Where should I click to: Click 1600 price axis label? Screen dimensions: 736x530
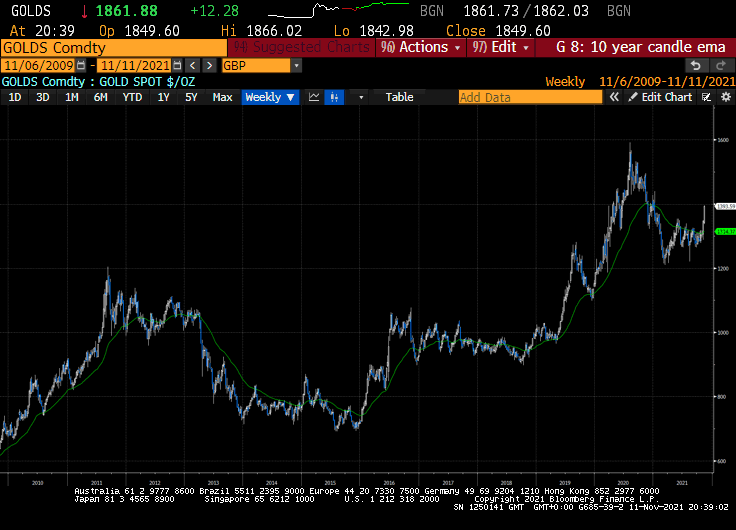723,140
